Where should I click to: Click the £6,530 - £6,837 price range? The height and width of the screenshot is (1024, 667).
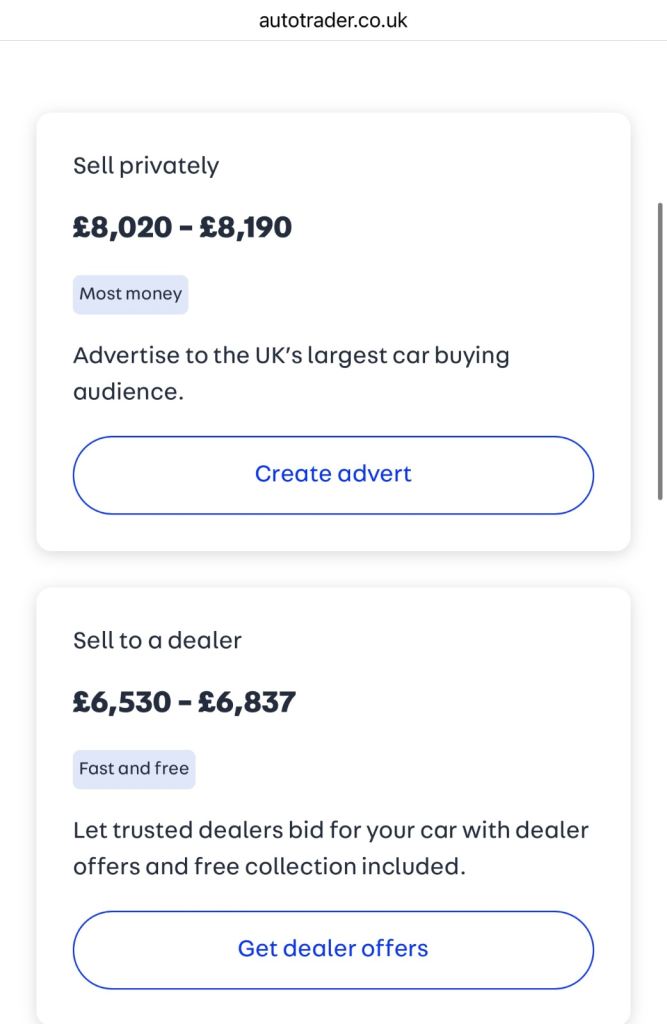[184, 702]
